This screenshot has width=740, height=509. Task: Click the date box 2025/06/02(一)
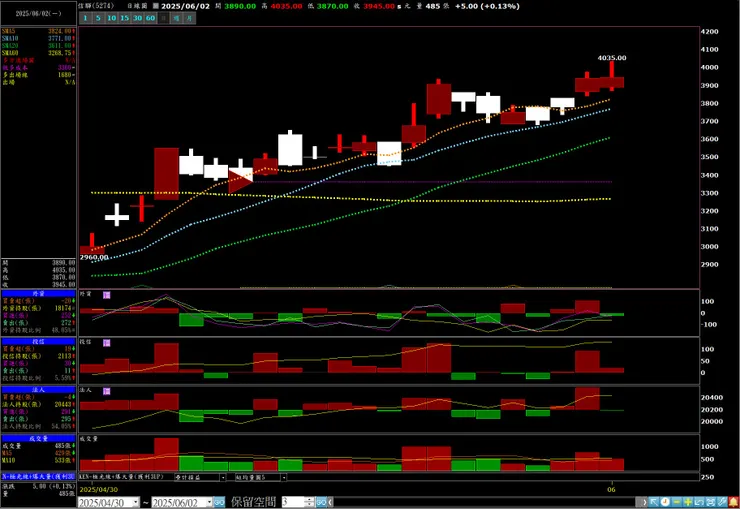tap(38, 14)
